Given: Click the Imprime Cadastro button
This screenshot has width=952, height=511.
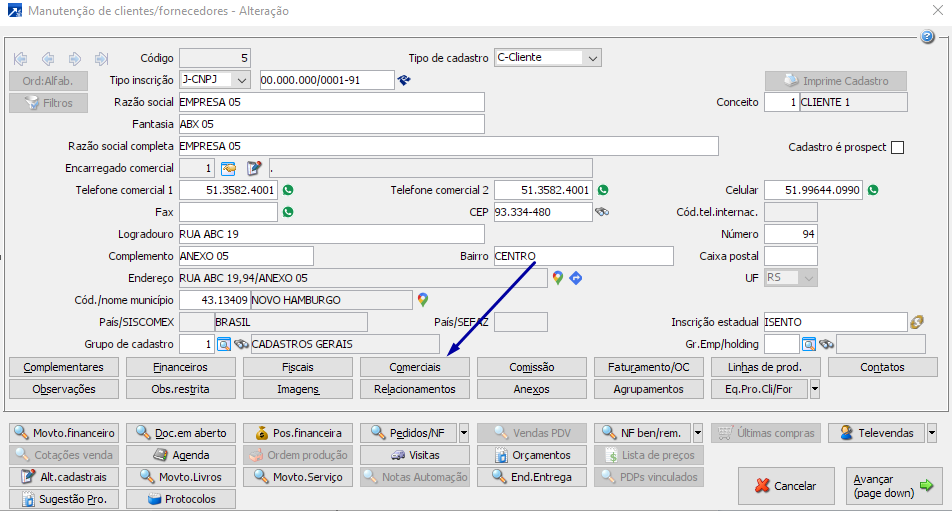Looking at the screenshot, I should point(836,81).
